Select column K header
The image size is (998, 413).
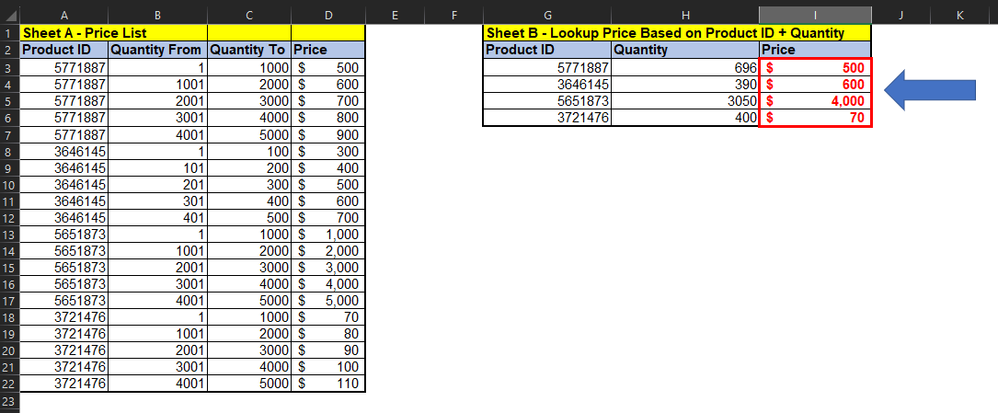[x=960, y=15]
